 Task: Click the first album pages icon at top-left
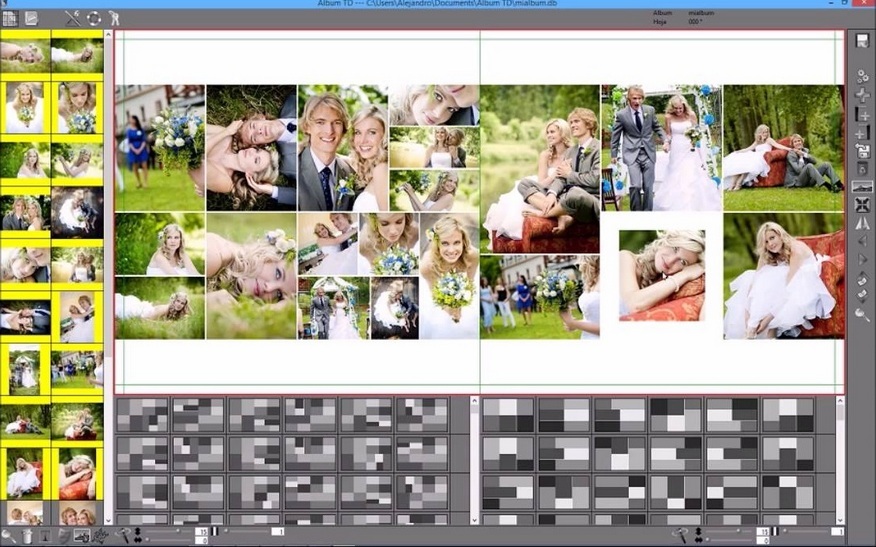(x=10, y=18)
